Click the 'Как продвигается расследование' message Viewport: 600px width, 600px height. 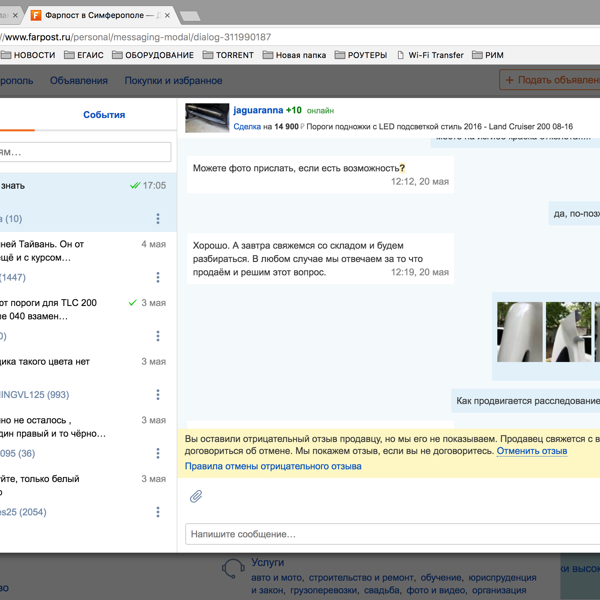point(525,401)
